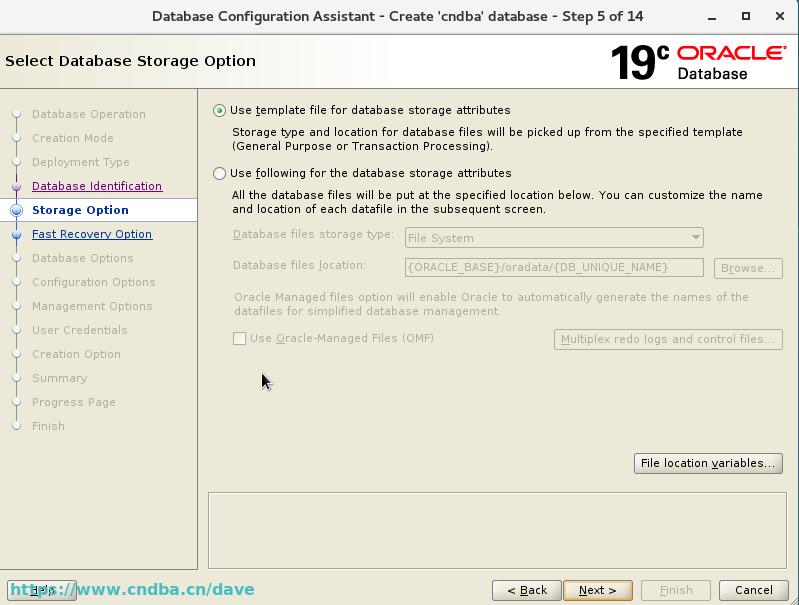
Task: Click the Database files location field
Action: tap(554, 268)
